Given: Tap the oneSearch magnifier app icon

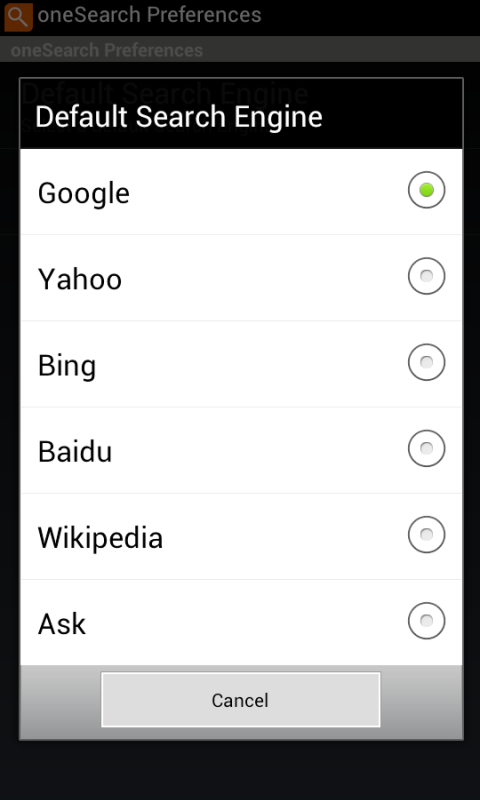Looking at the screenshot, I should [x=18, y=17].
